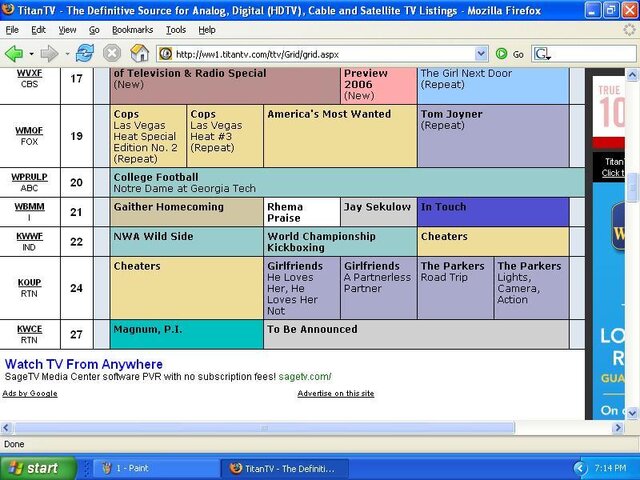640x480 pixels.
Task: Open the Windows start button
Action: (x=38, y=468)
